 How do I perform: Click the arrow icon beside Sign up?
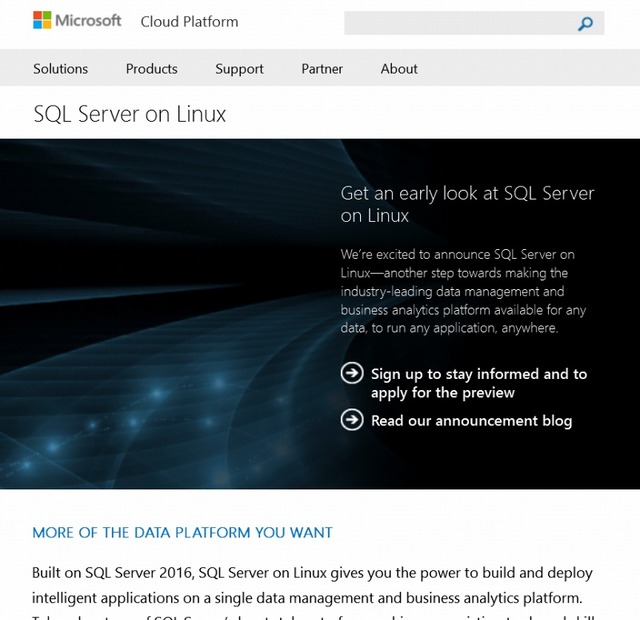pyautogui.click(x=352, y=373)
